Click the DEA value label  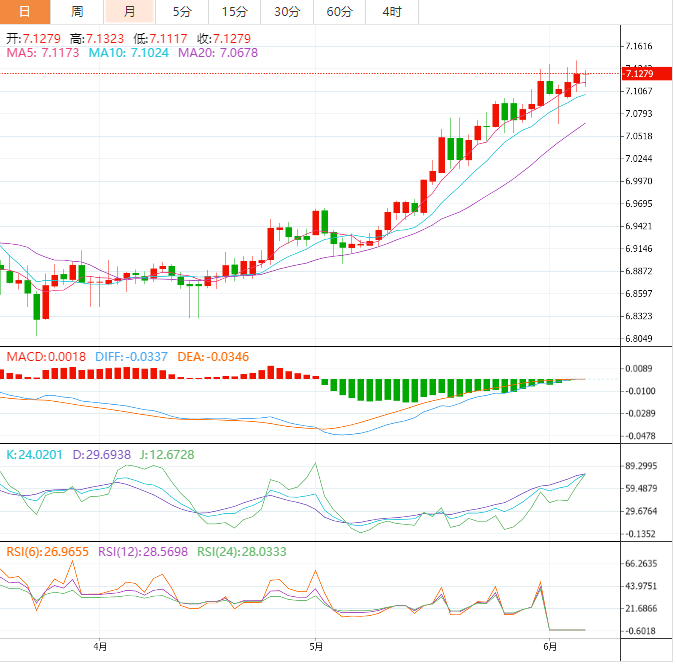click(x=213, y=356)
